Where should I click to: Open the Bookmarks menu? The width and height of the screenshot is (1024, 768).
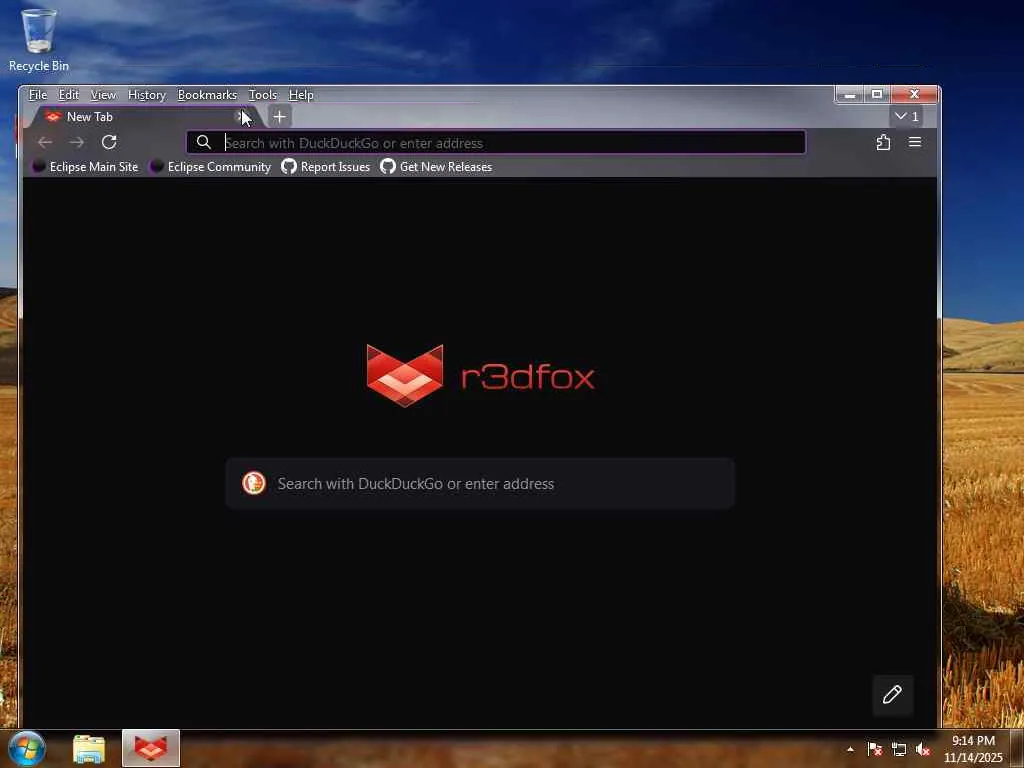coord(207,95)
